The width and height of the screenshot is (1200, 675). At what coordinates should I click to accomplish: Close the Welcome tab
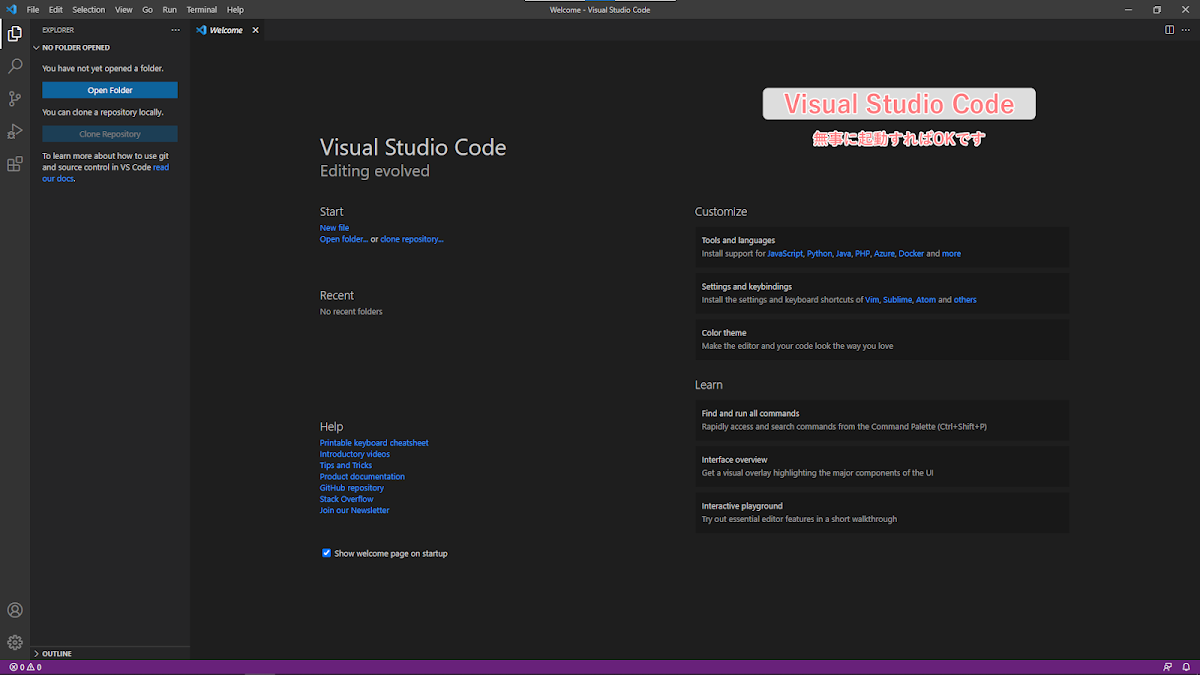(x=255, y=30)
